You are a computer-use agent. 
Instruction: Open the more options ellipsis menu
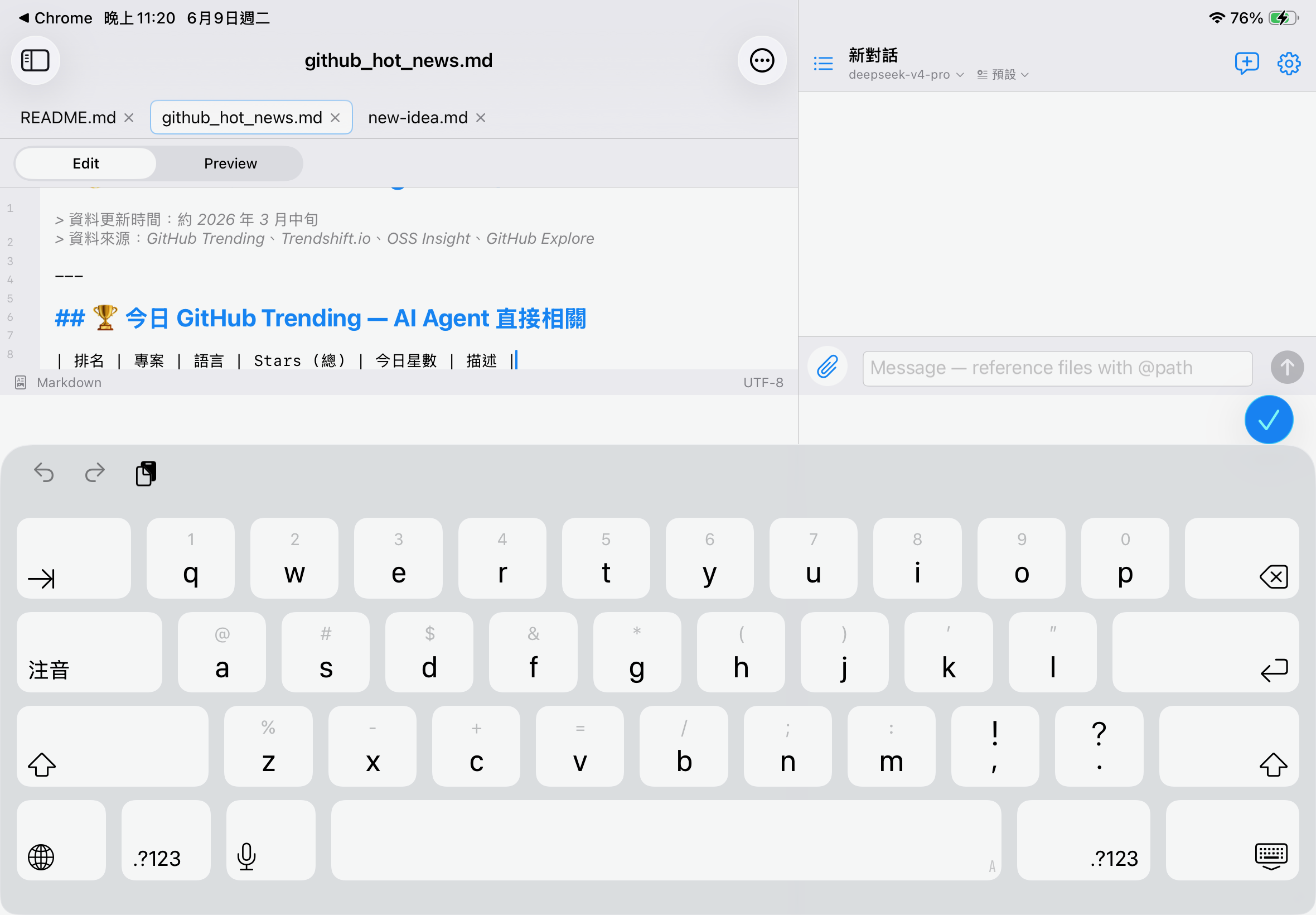(761, 60)
